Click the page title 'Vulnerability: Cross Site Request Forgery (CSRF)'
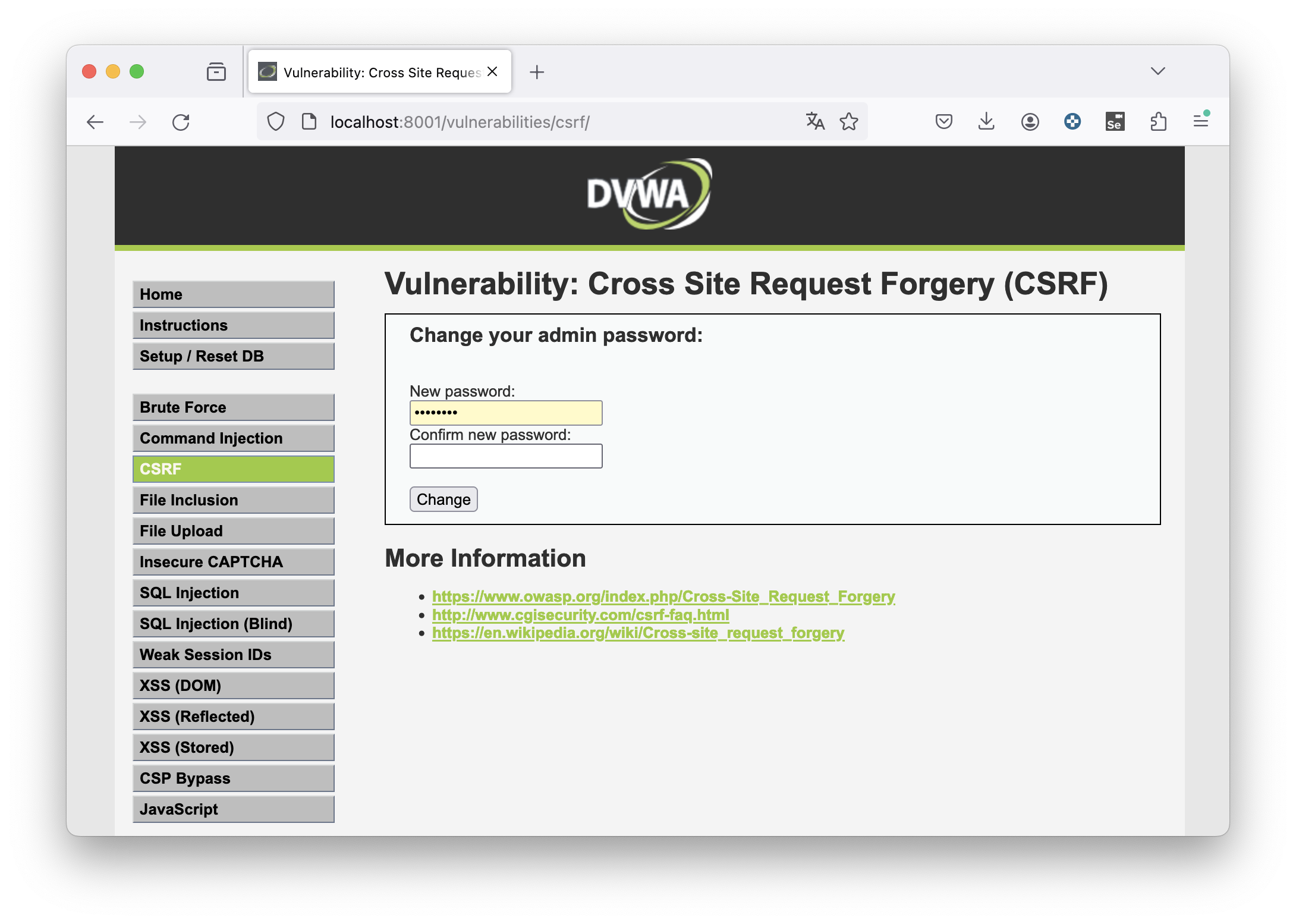Screen dimensions: 1296x924 [747, 284]
